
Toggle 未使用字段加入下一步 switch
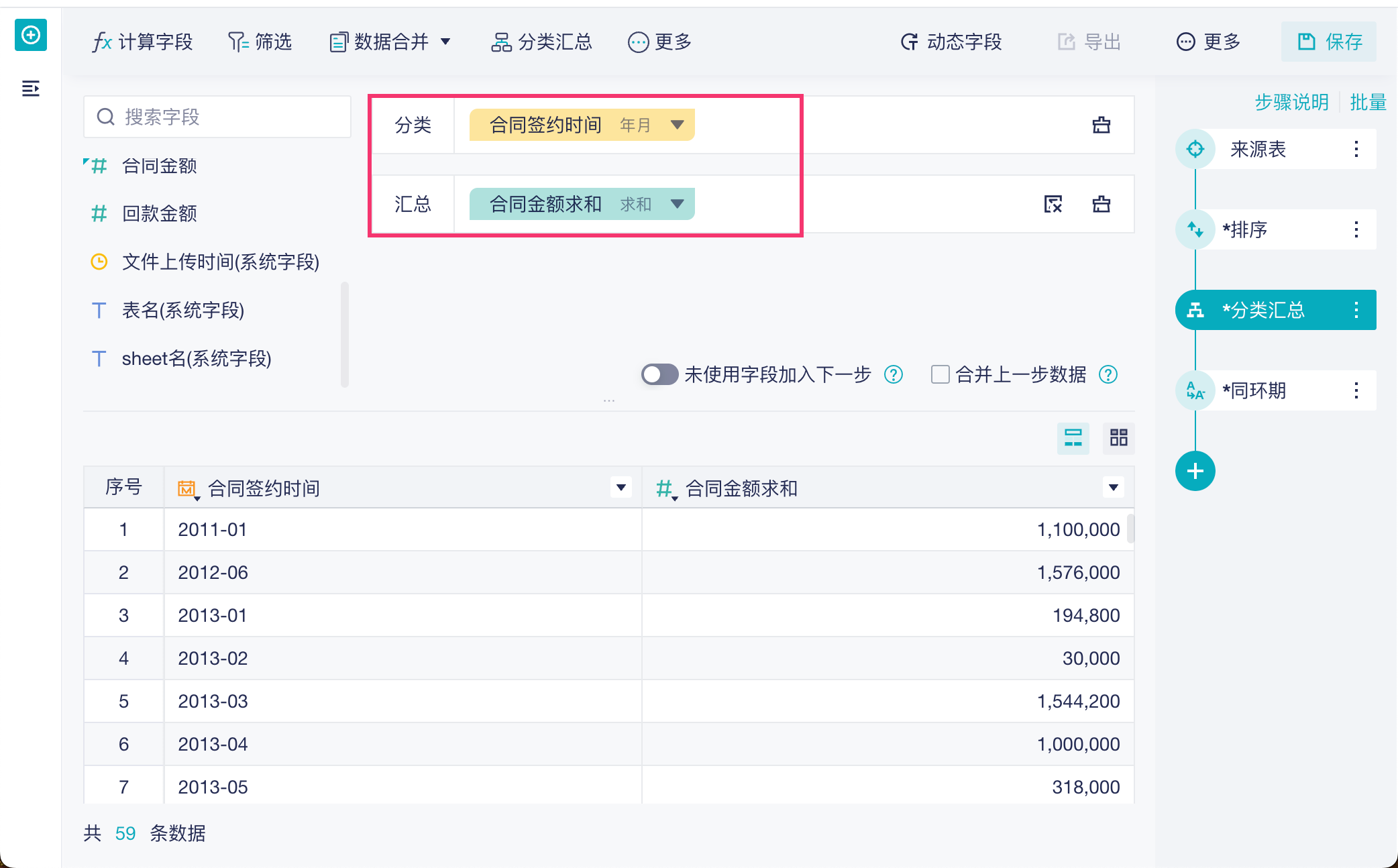point(659,374)
